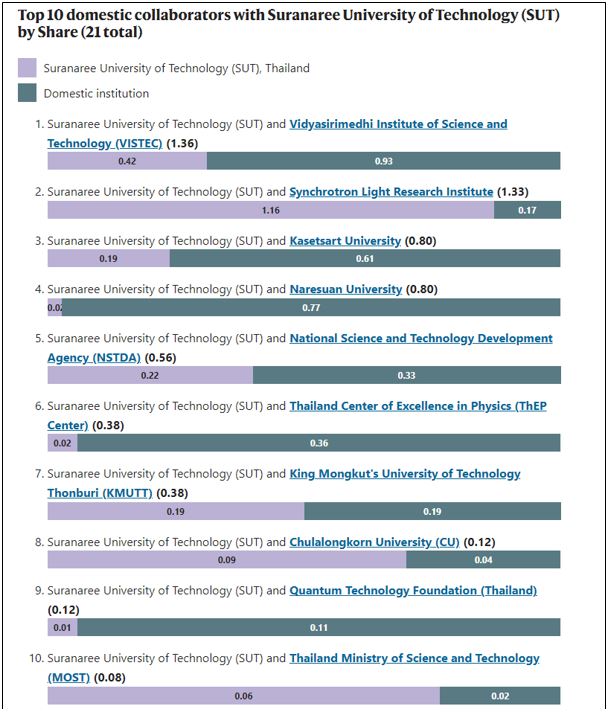This screenshot has height=712, width=608.
Task: Select the 0.42 SUT bar for VISTEC
Action: point(127,161)
